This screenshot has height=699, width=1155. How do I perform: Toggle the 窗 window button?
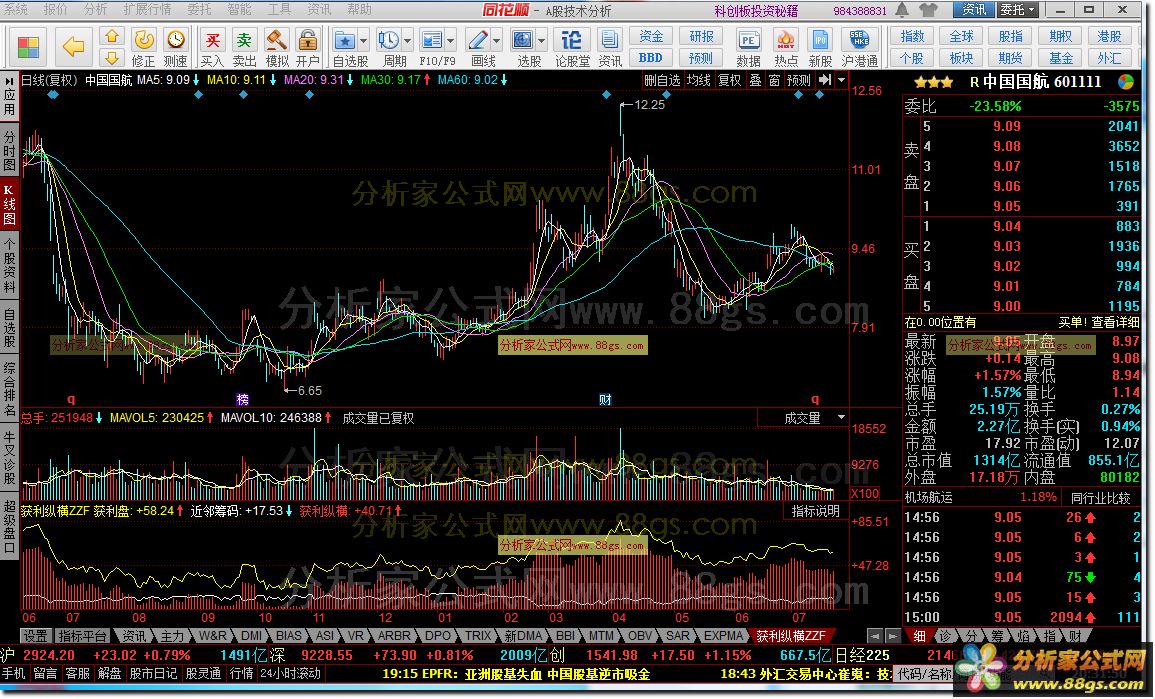click(x=774, y=80)
